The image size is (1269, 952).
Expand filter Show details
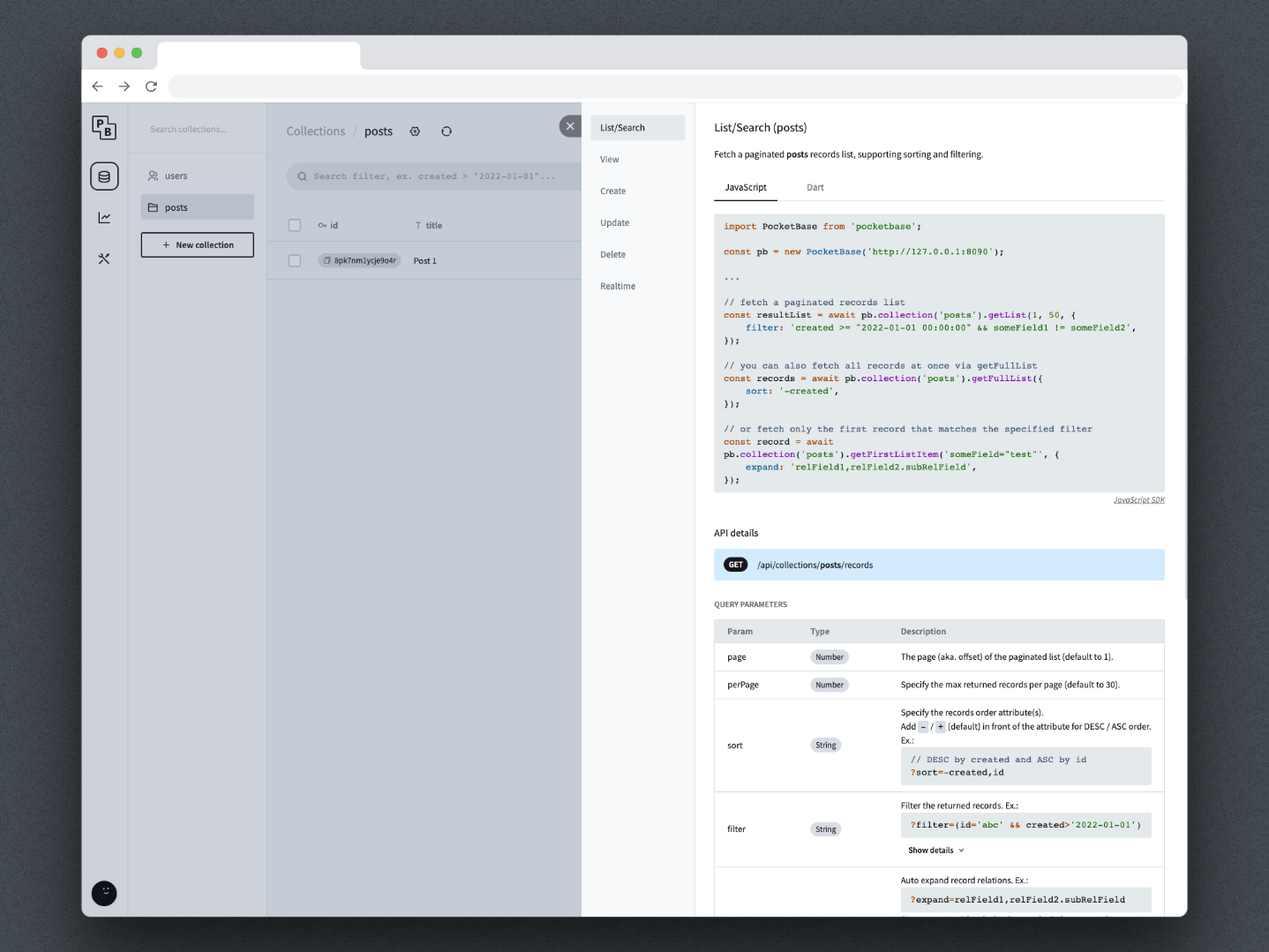click(936, 851)
